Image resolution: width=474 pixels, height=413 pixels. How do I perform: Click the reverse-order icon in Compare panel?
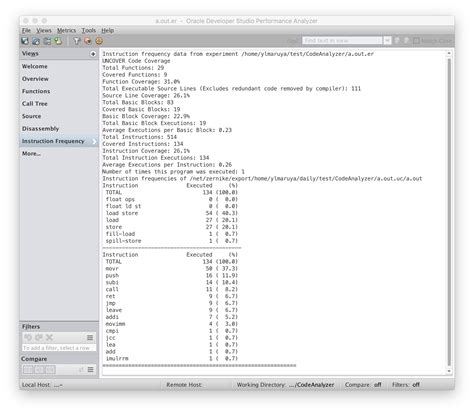coord(81,370)
